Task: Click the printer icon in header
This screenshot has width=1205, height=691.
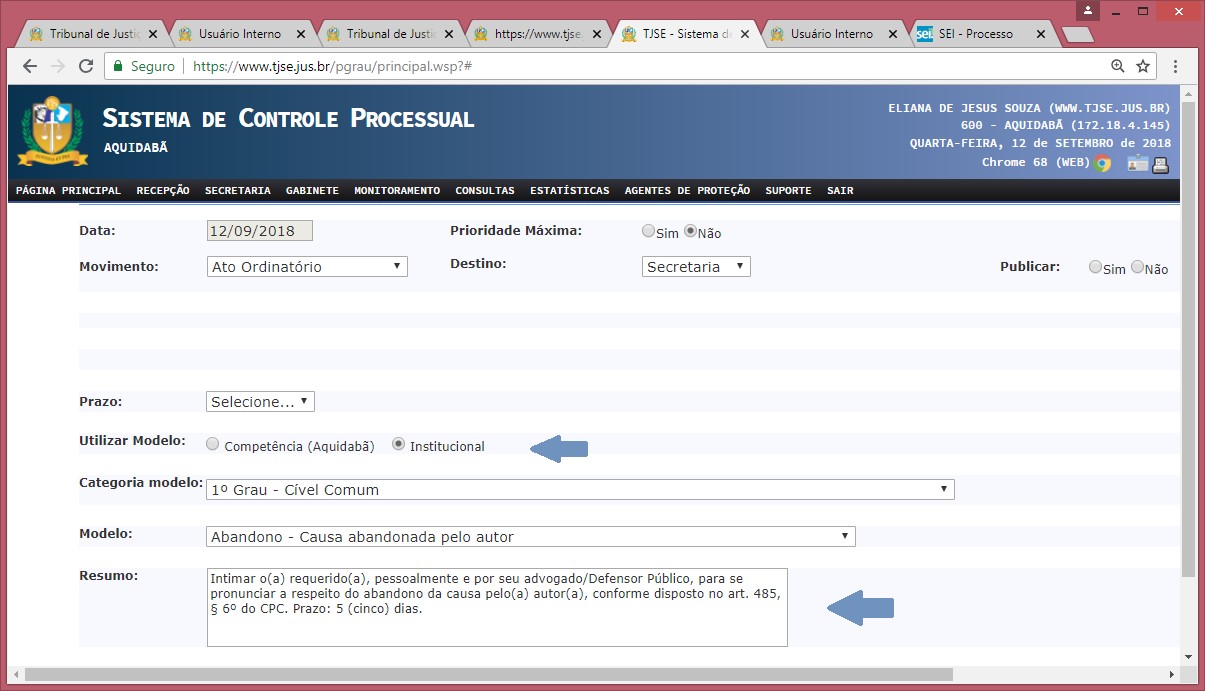Action: (x=1160, y=165)
